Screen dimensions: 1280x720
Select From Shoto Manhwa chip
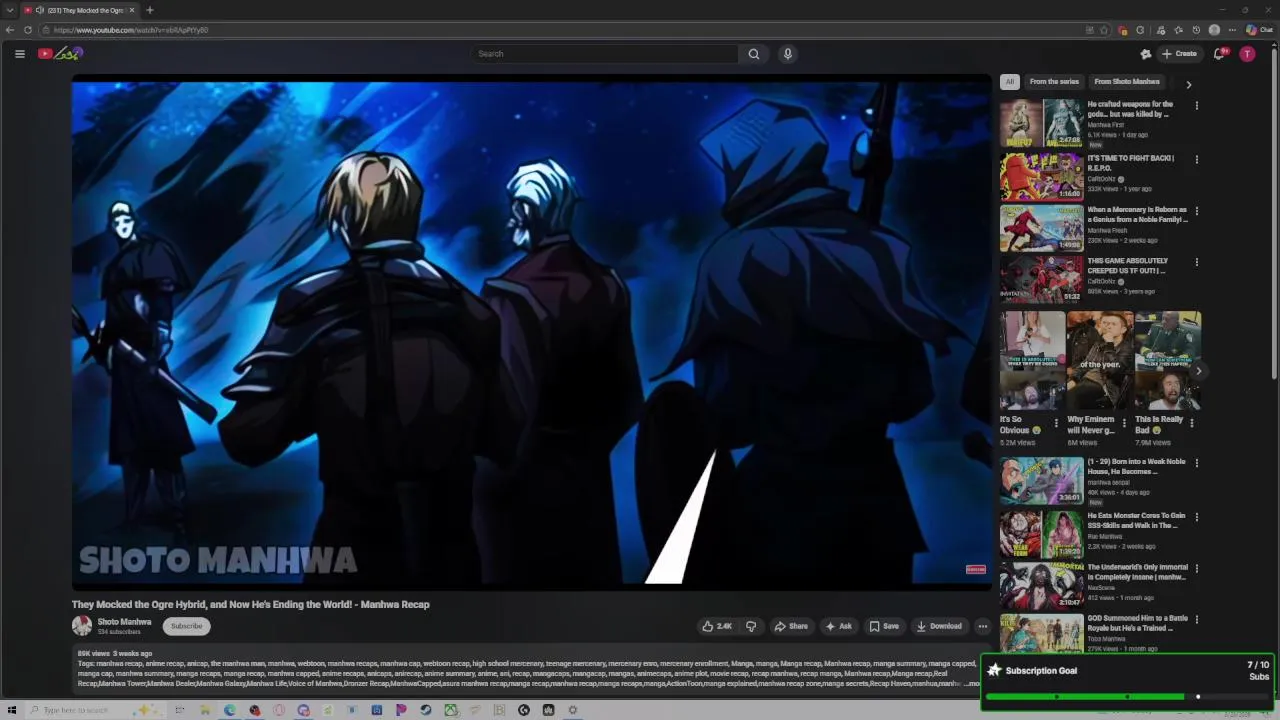pyautogui.click(x=1127, y=82)
